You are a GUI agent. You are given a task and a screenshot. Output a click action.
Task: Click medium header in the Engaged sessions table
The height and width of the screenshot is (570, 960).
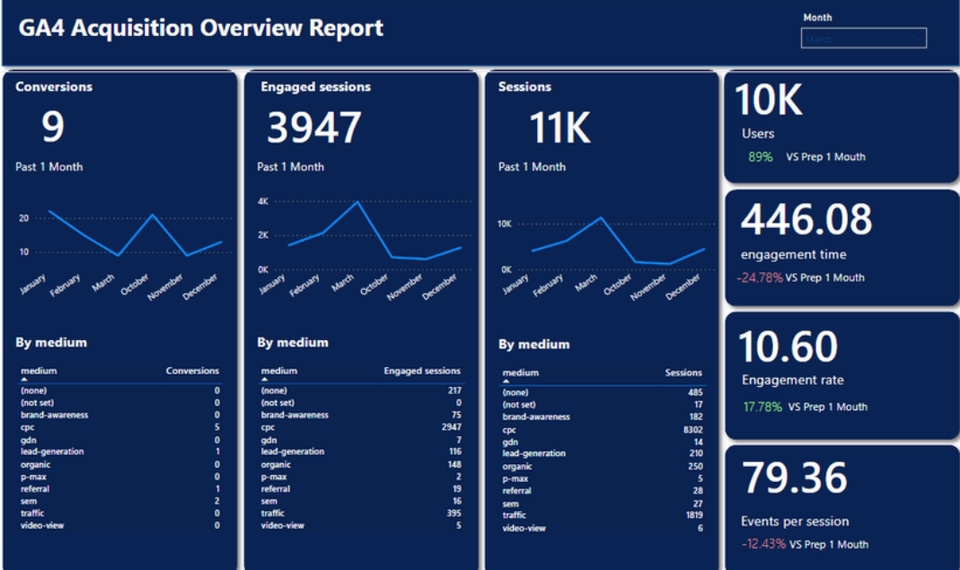pos(279,370)
